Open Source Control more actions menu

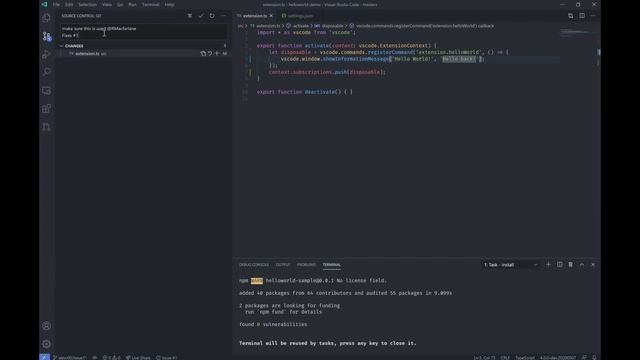coord(223,16)
